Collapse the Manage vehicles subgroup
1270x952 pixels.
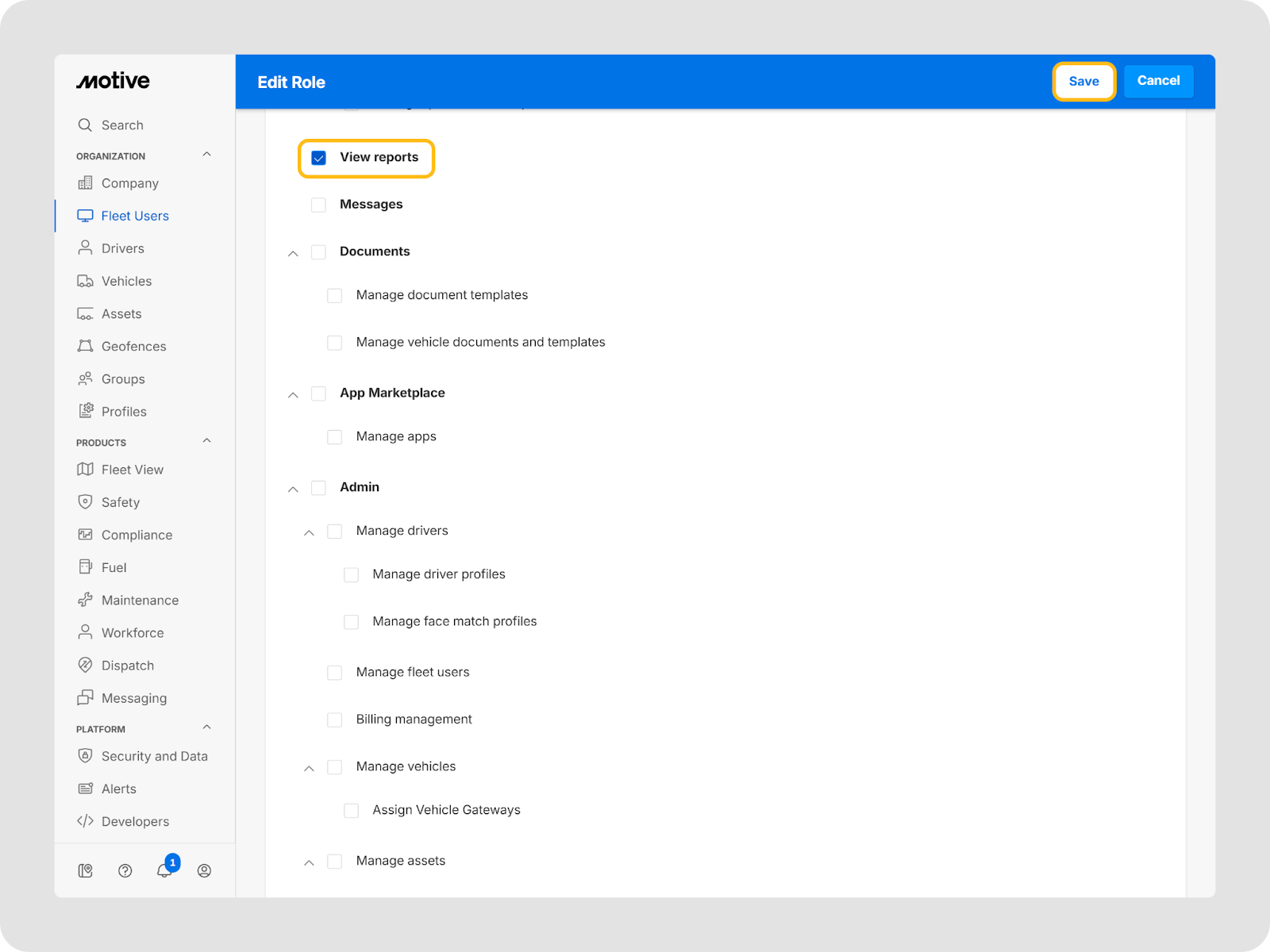pos(309,768)
